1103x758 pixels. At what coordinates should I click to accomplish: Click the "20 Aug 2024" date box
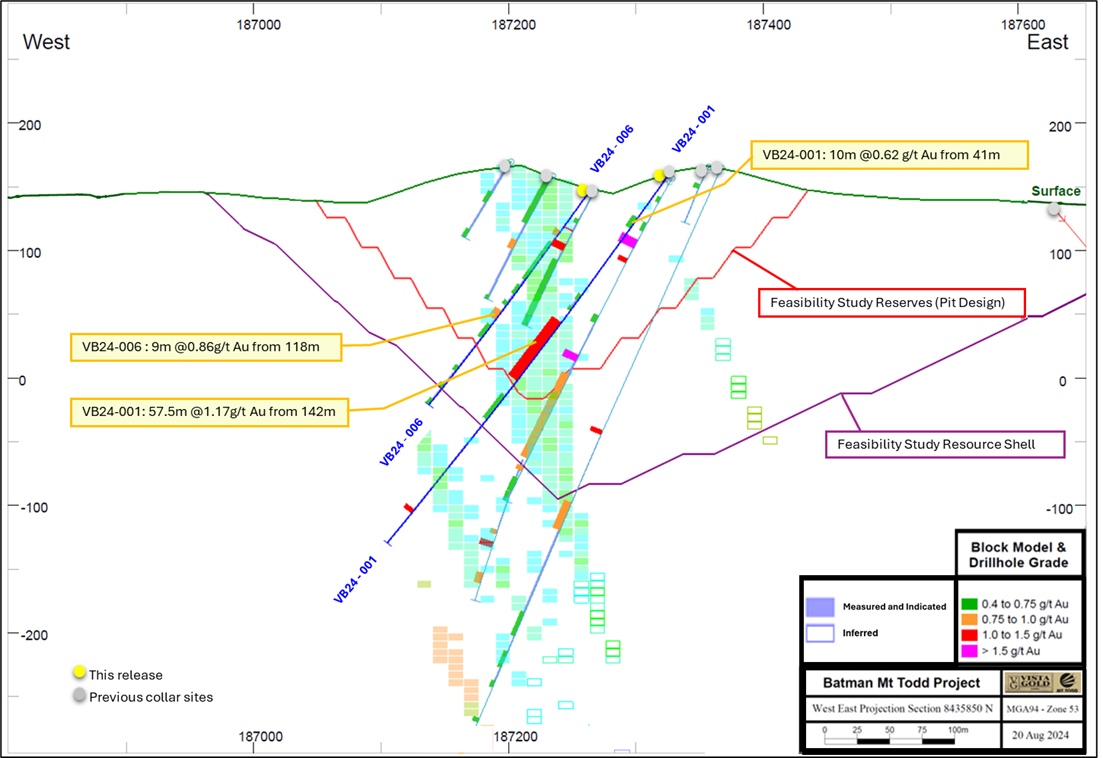click(1040, 735)
